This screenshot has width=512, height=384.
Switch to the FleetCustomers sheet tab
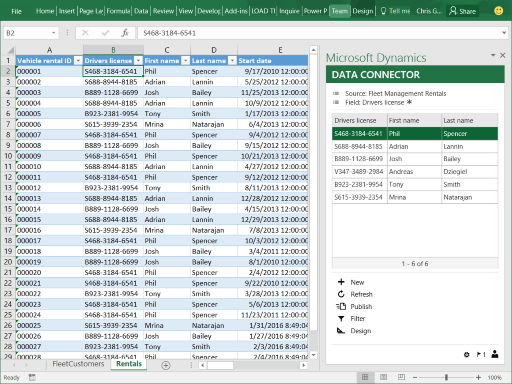78,364
